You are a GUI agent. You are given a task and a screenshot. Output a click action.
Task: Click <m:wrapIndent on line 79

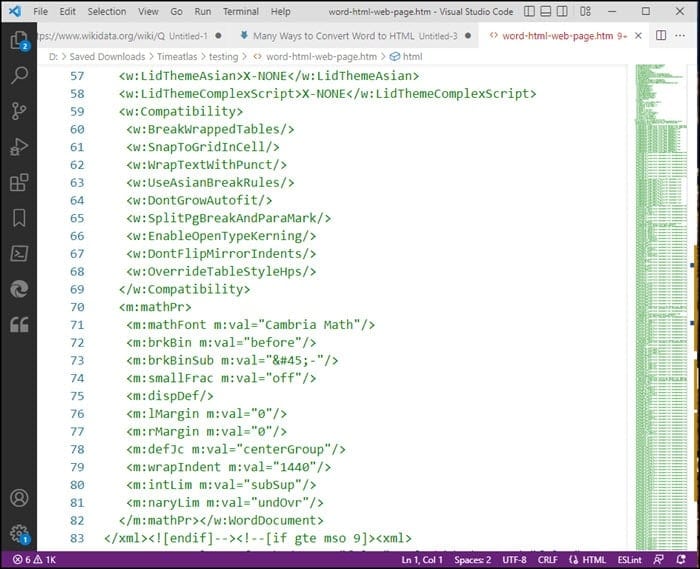(x=173, y=467)
